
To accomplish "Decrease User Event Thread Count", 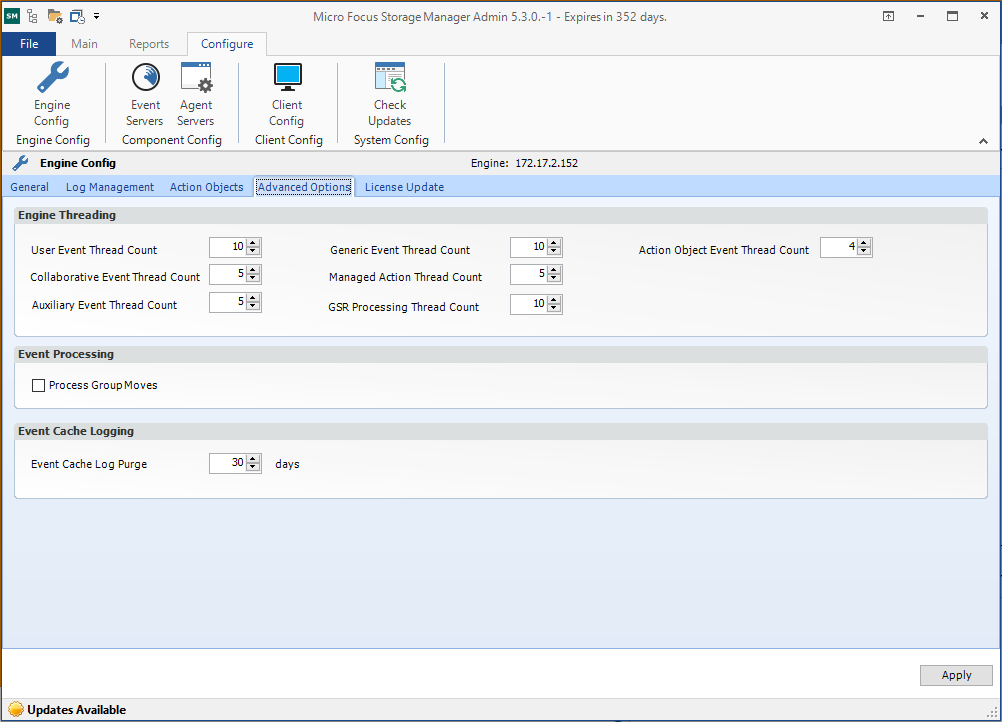I will [x=253, y=251].
